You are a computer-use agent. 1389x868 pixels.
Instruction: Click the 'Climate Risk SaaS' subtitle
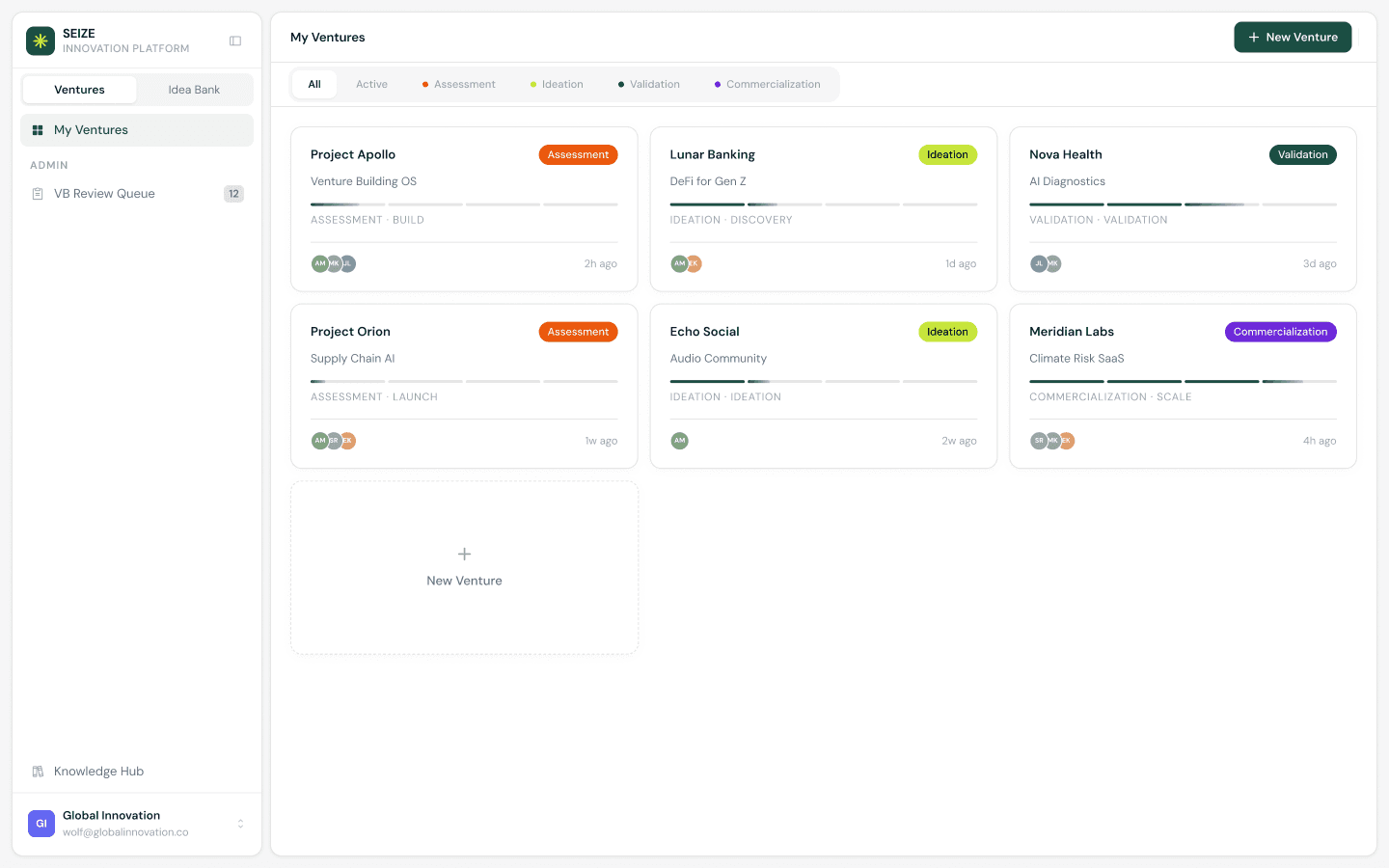point(1076,359)
